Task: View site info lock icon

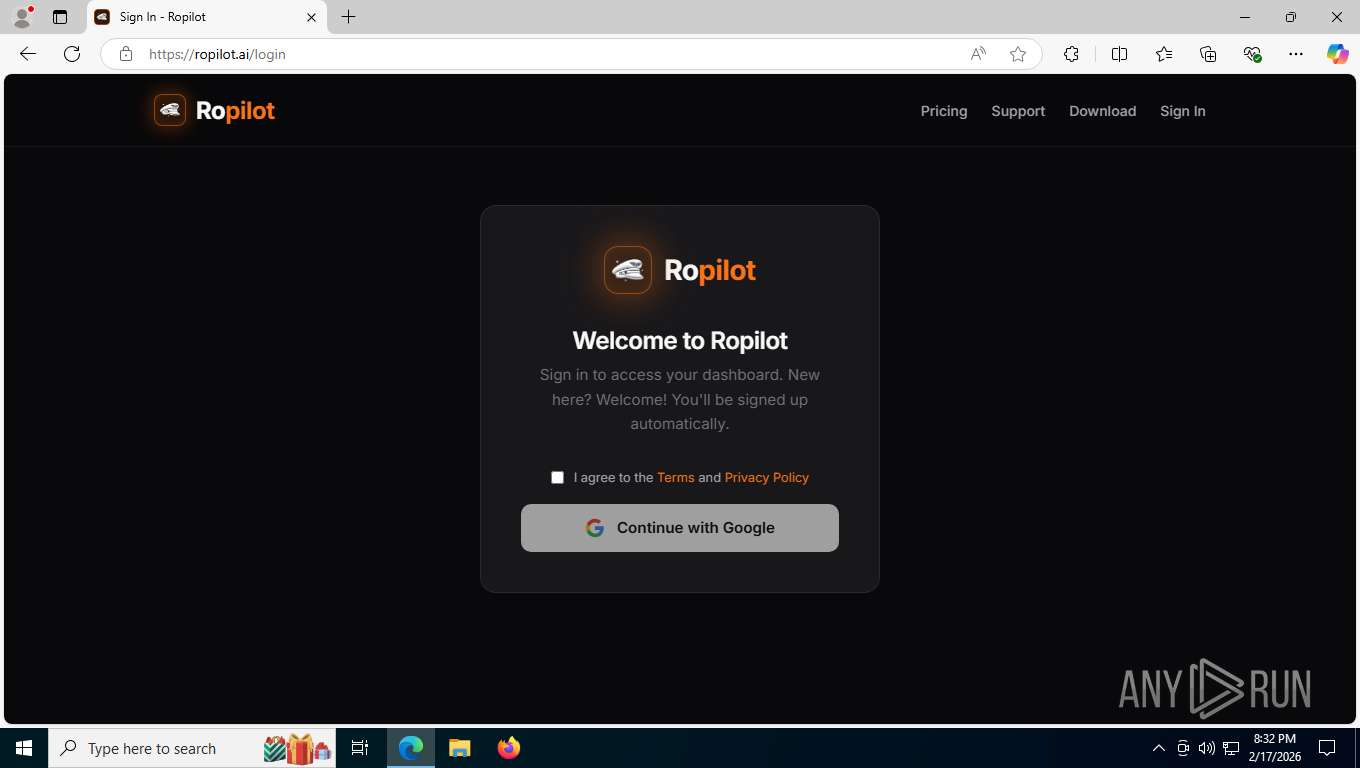Action: pos(126,54)
